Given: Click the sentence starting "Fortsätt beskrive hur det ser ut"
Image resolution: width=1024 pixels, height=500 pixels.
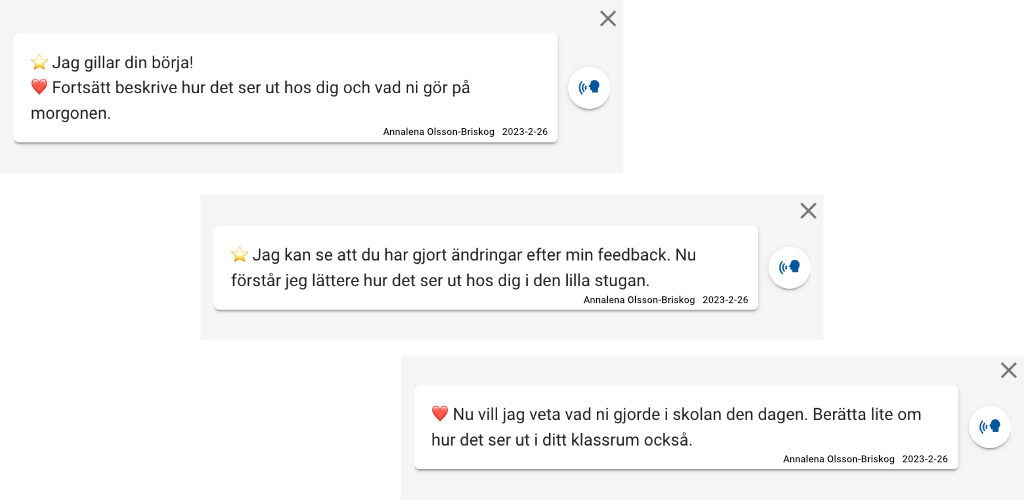Looking at the screenshot, I should coord(250,101).
